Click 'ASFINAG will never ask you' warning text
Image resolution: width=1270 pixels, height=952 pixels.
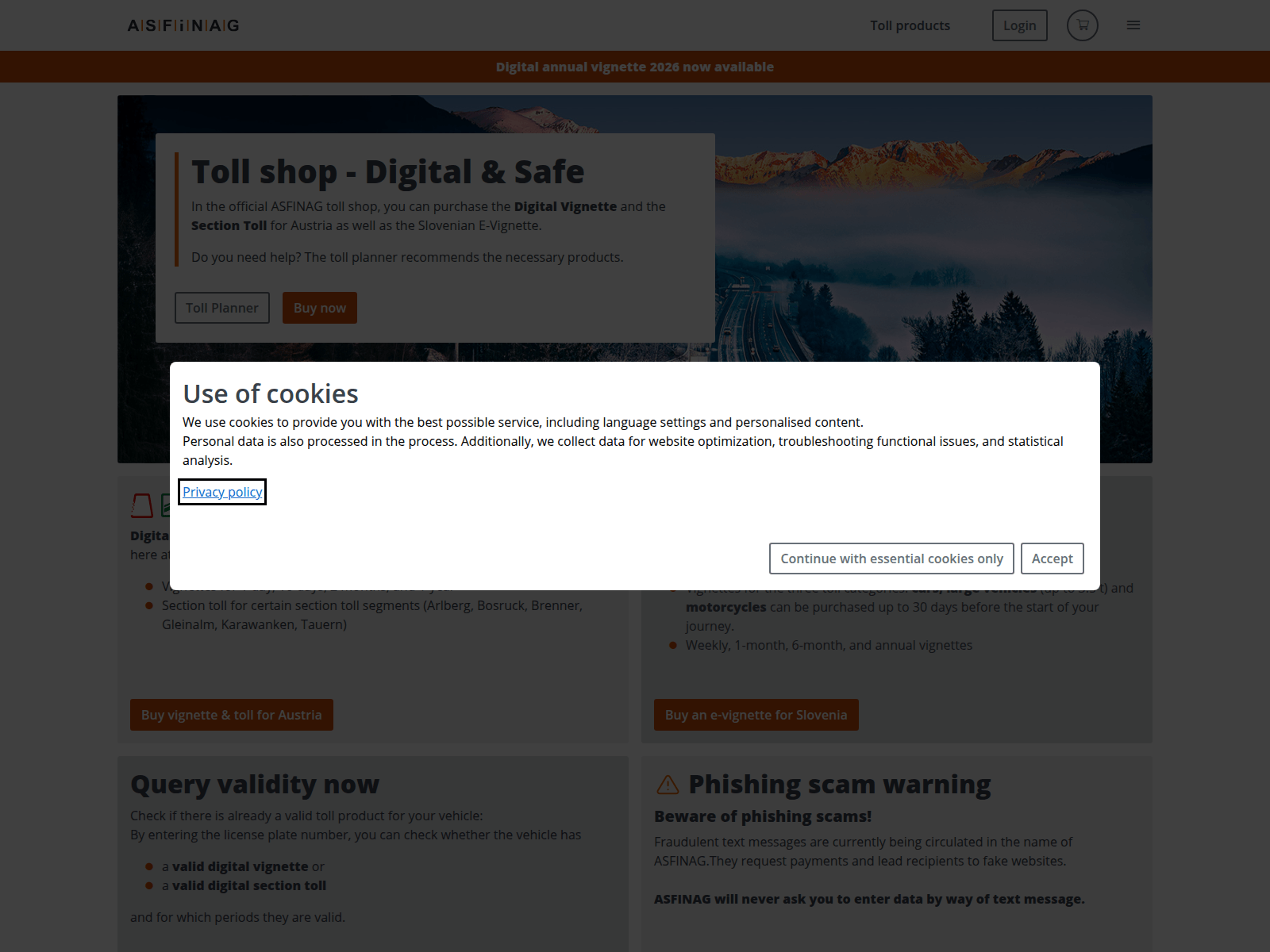(869, 899)
